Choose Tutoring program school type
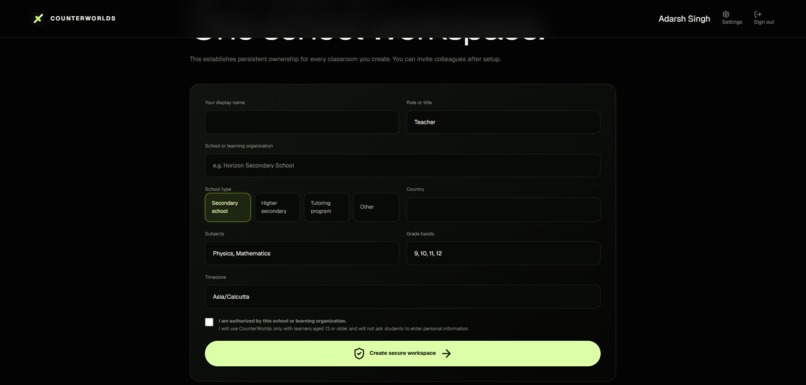 coord(326,207)
